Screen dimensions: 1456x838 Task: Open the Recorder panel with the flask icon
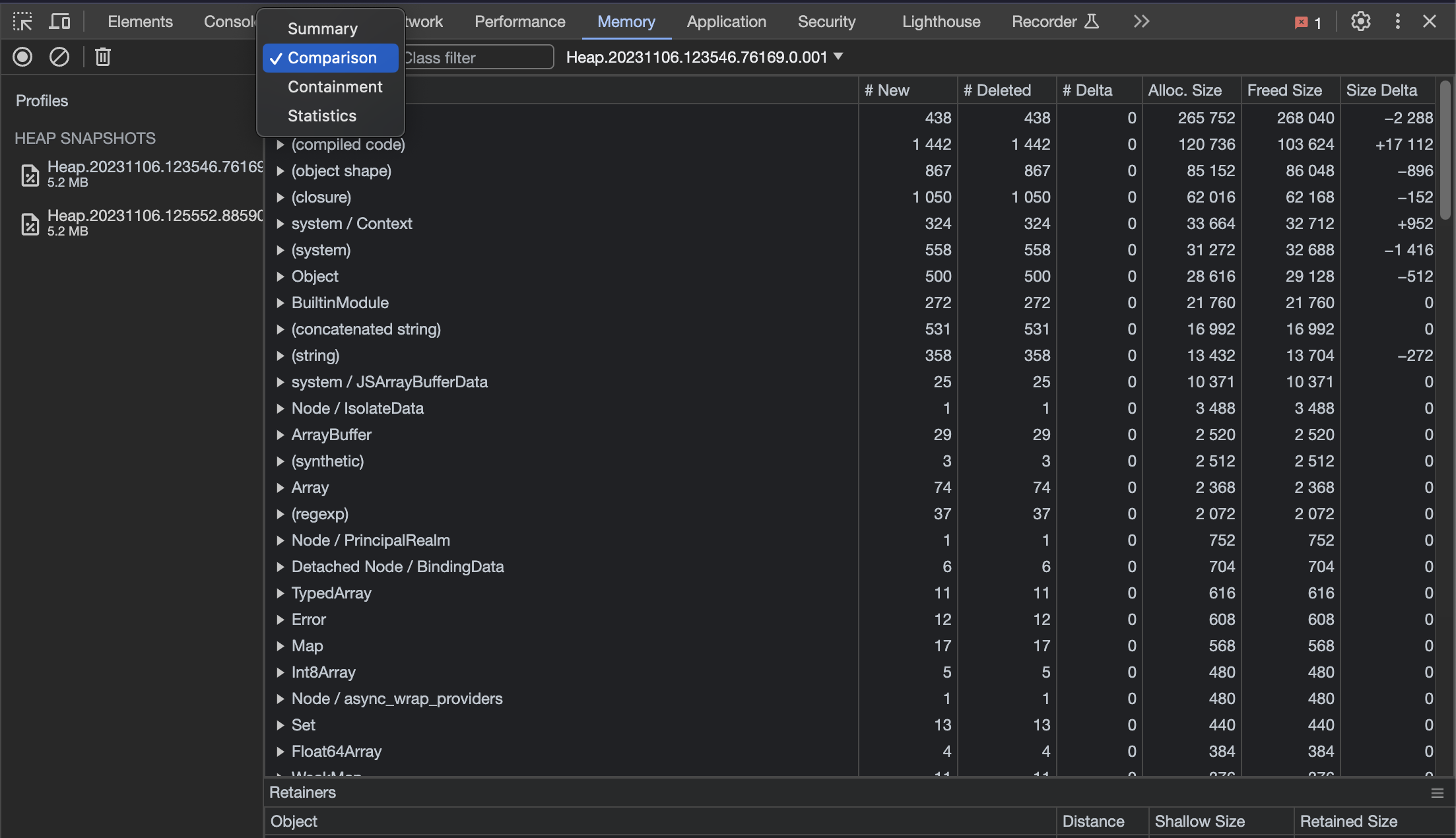(x=1053, y=21)
